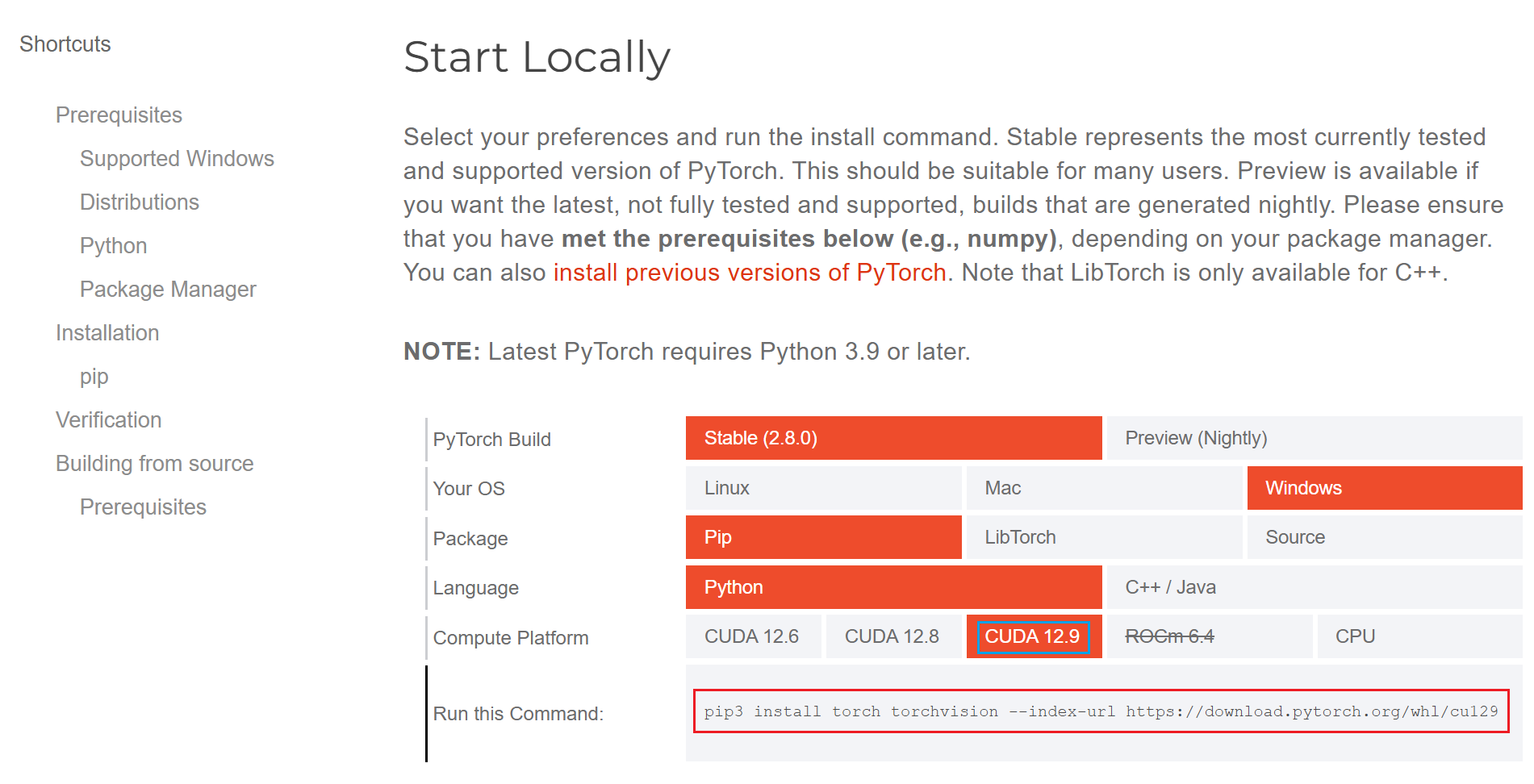This screenshot has width=1534, height=784.
Task: Select CPU as compute platform
Action: [1419, 636]
